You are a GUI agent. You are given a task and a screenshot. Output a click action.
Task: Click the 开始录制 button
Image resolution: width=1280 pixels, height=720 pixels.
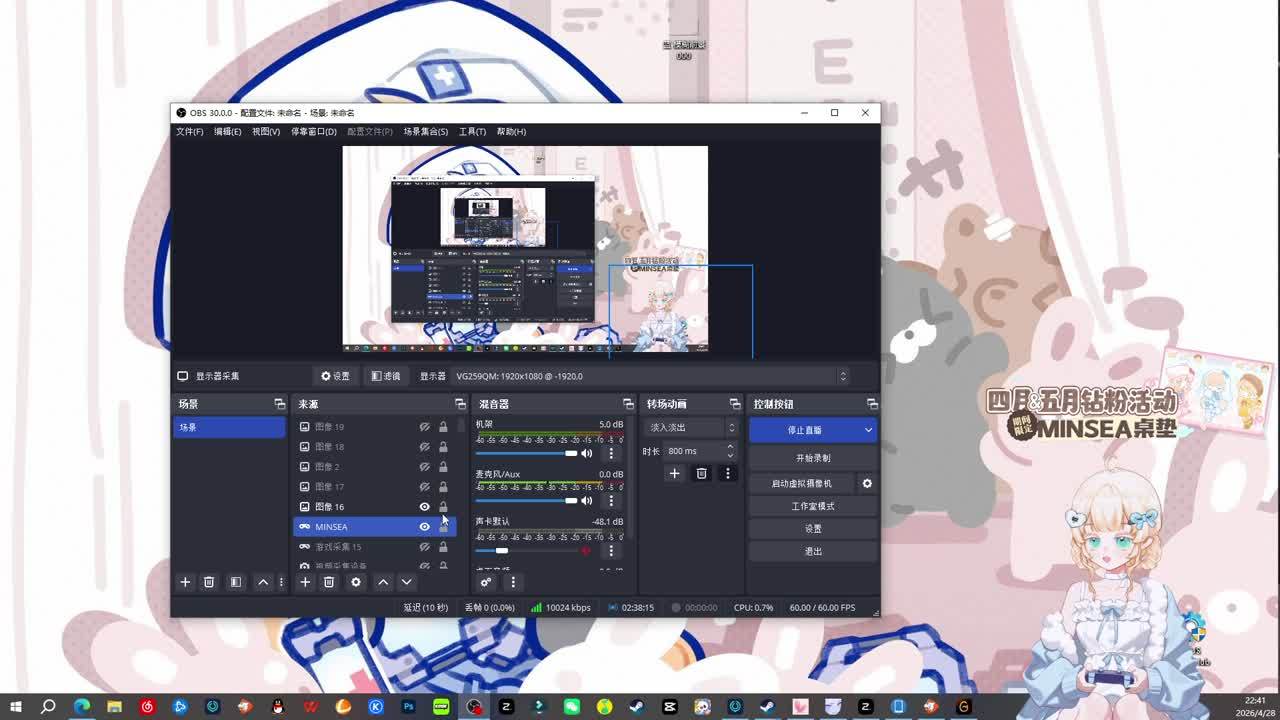coord(812,458)
